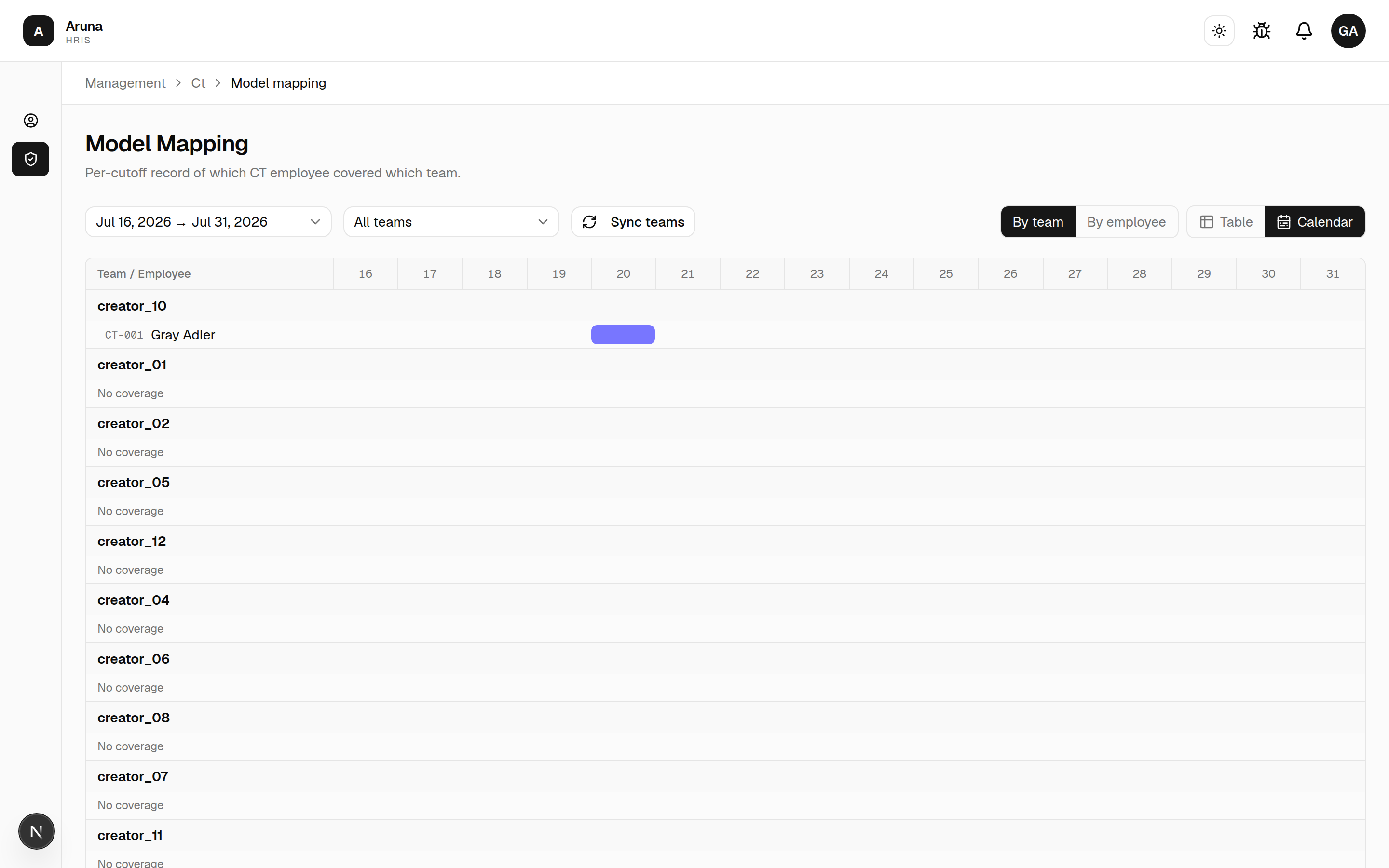Select the creator_08 team row
1389x868 pixels.
coord(725,718)
